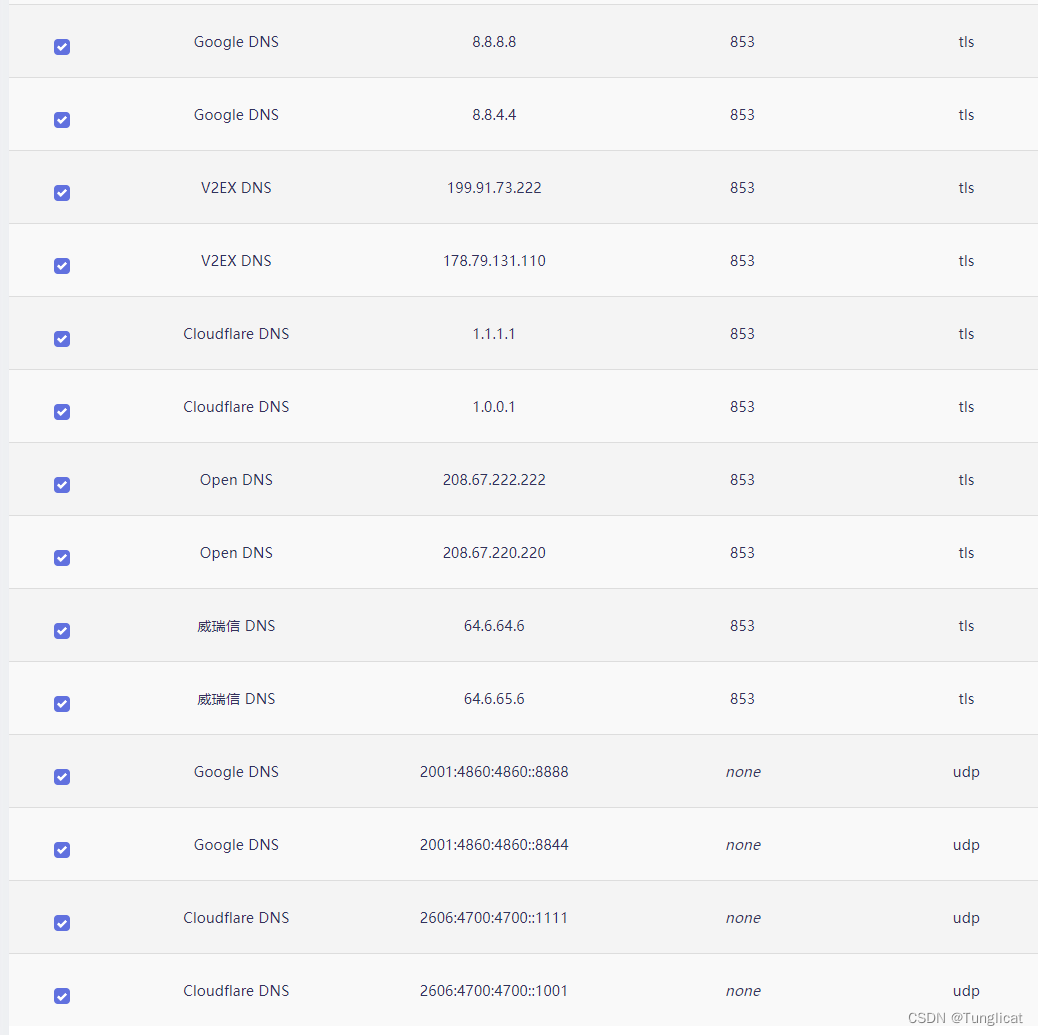Viewport: 1038px width, 1035px height.
Task: Click the 208.67.222.222 address
Action: point(494,479)
